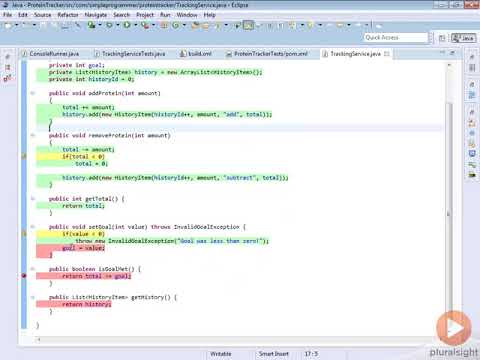Click the JUnit icon in left trim bar
480x360 pixels.
point(7,79)
